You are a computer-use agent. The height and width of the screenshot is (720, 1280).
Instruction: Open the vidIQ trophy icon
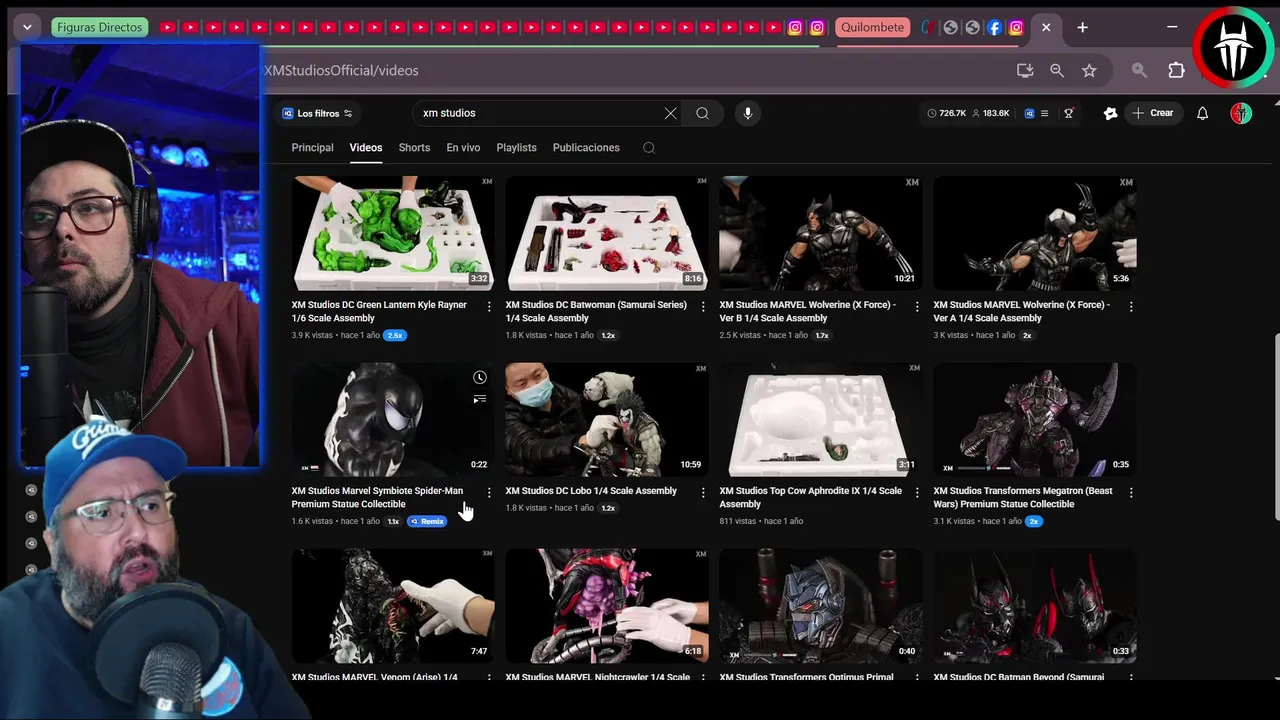click(x=1069, y=114)
